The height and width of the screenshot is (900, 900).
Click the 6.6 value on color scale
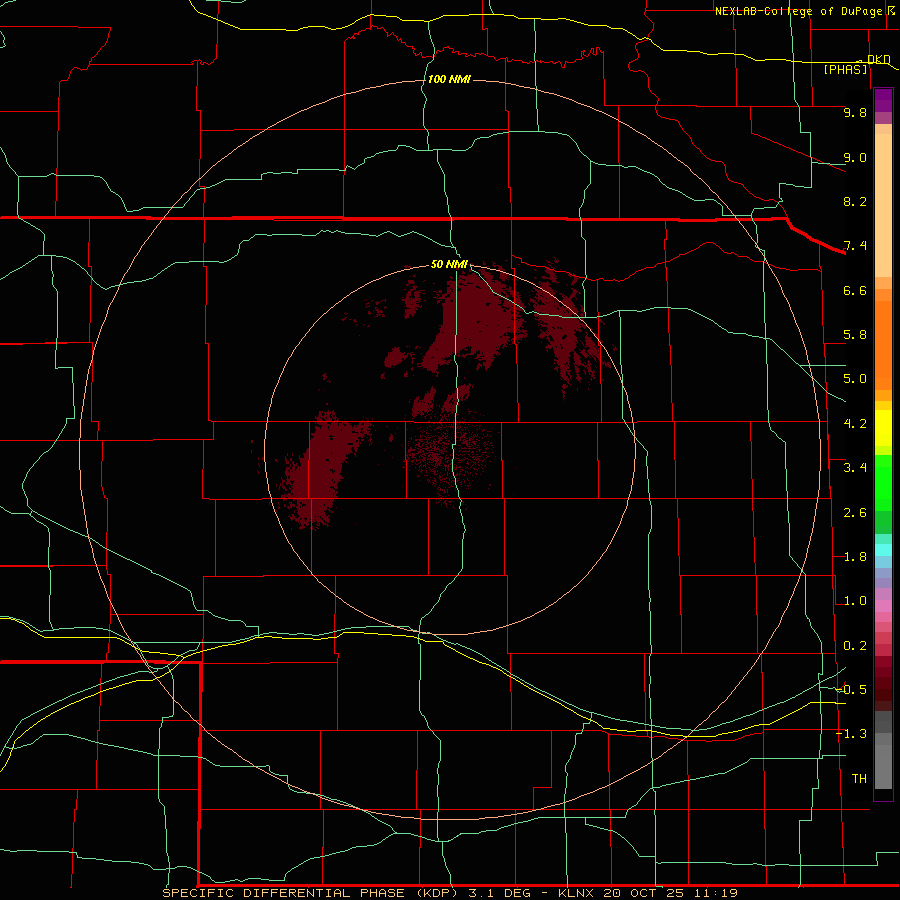[855, 290]
